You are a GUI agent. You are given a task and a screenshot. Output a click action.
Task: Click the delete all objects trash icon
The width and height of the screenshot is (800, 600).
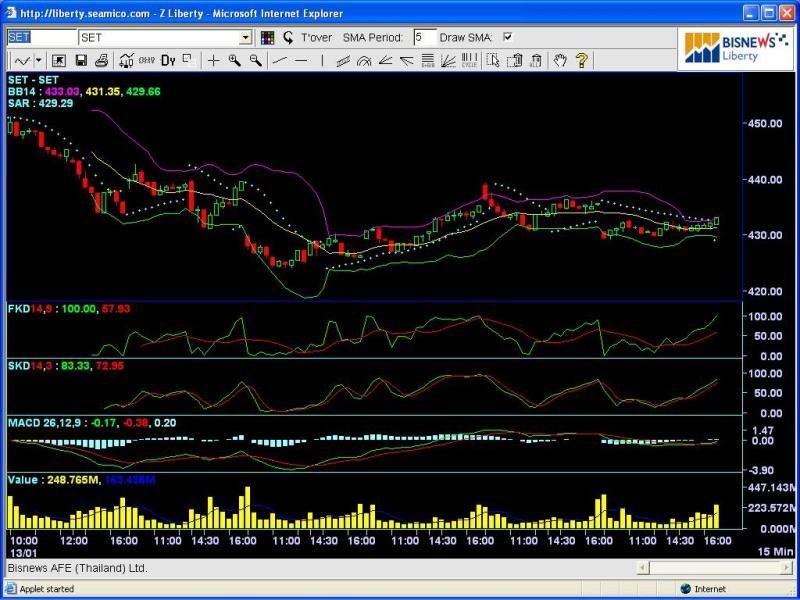pyautogui.click(x=536, y=61)
